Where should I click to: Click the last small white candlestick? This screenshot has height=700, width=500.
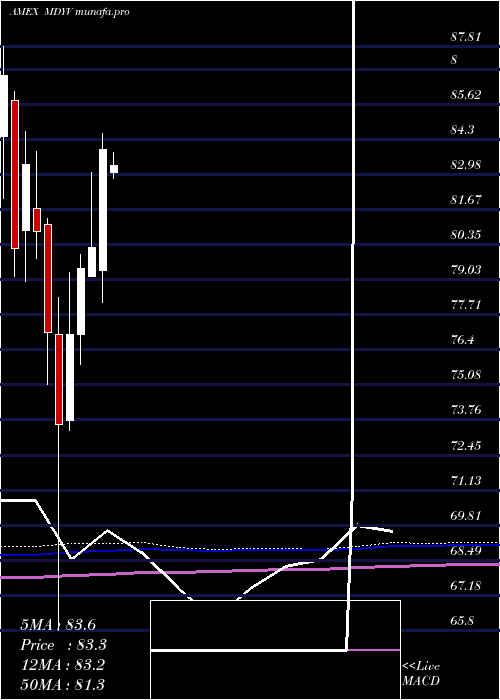(114, 169)
